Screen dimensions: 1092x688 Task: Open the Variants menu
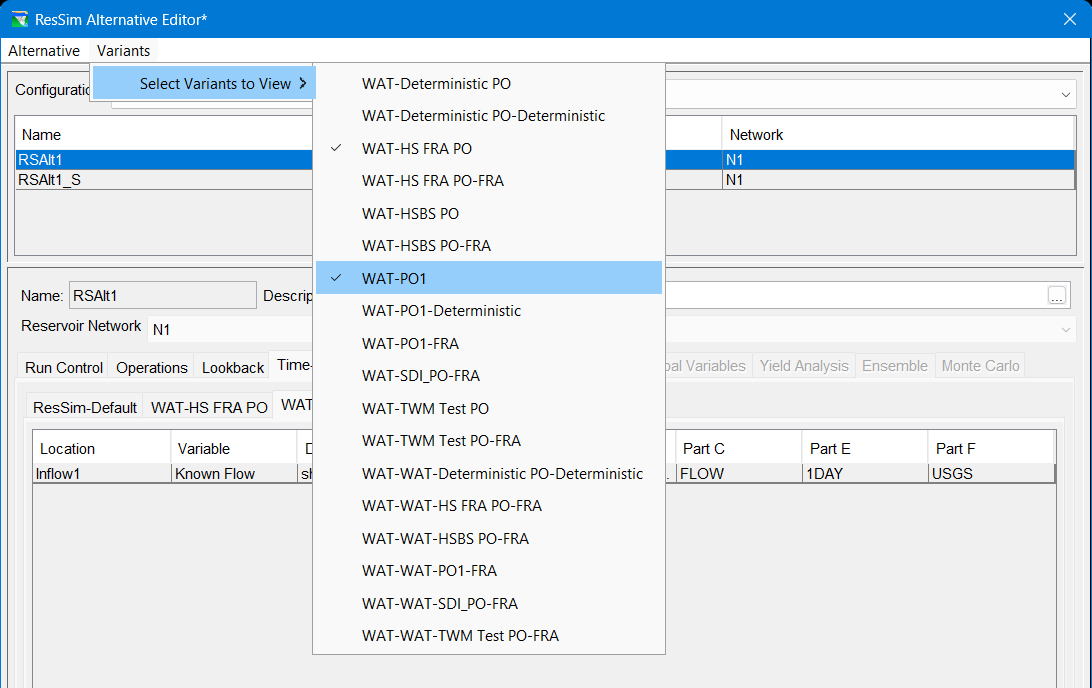click(x=123, y=51)
